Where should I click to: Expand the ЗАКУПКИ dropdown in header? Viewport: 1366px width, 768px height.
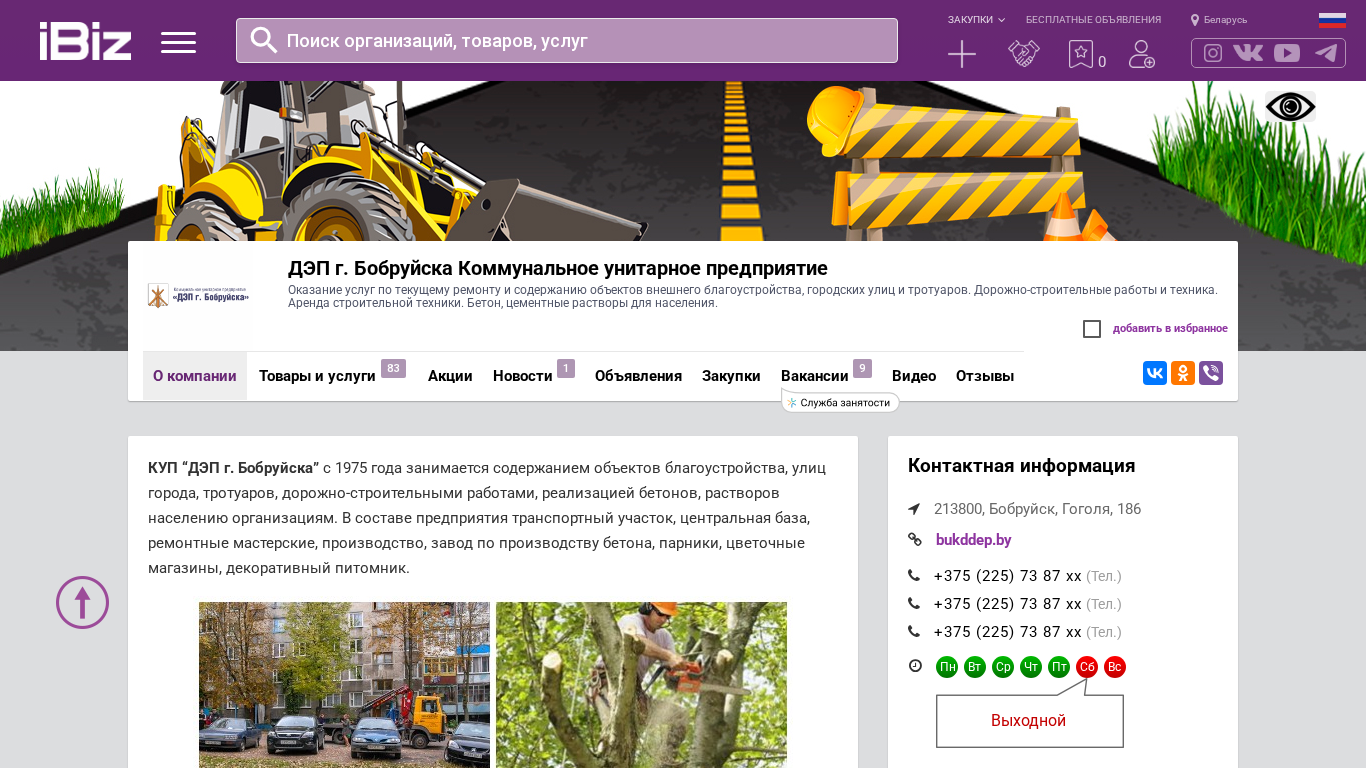pyautogui.click(x=976, y=20)
